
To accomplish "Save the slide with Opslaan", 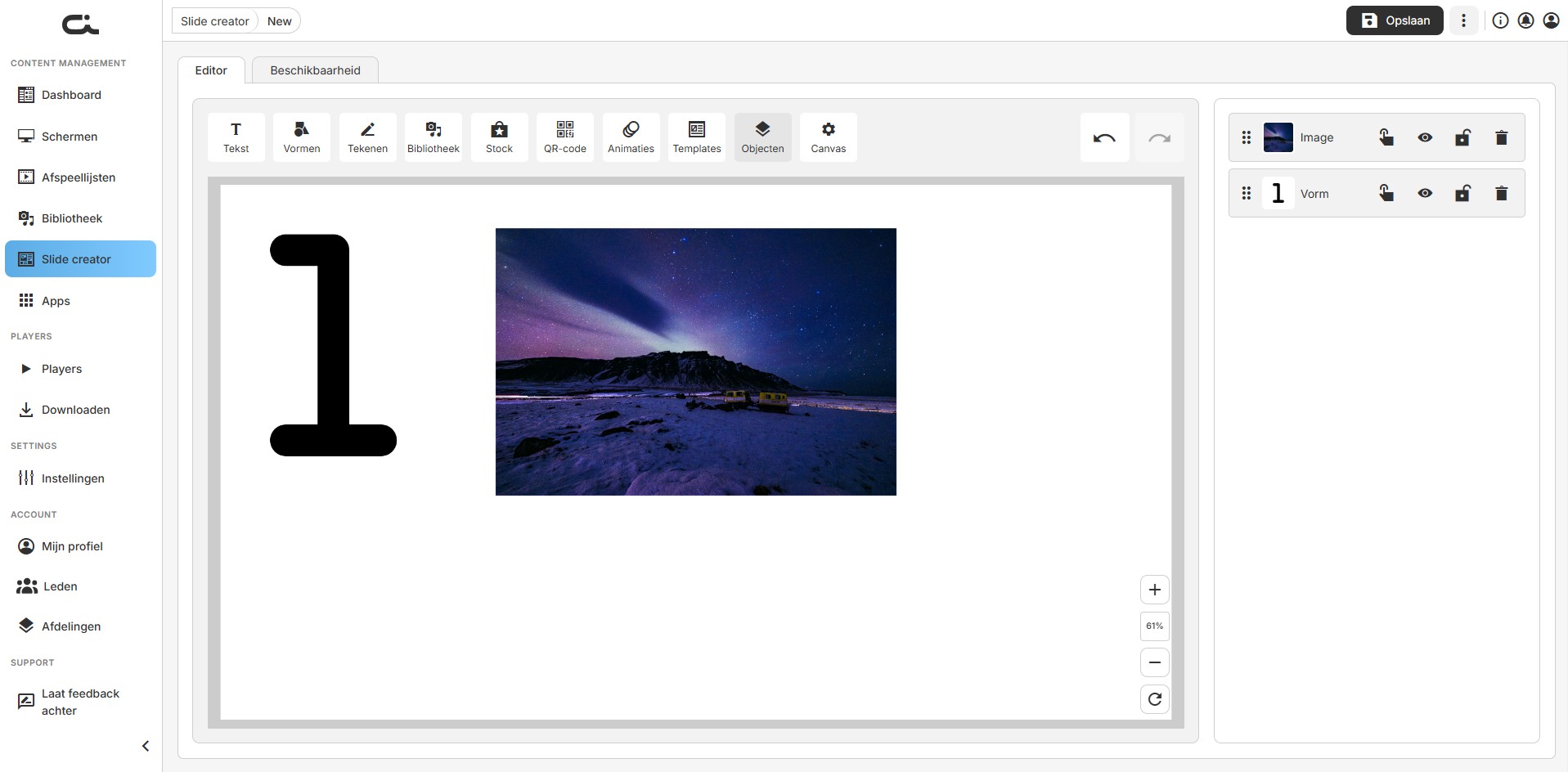I will (x=1395, y=20).
